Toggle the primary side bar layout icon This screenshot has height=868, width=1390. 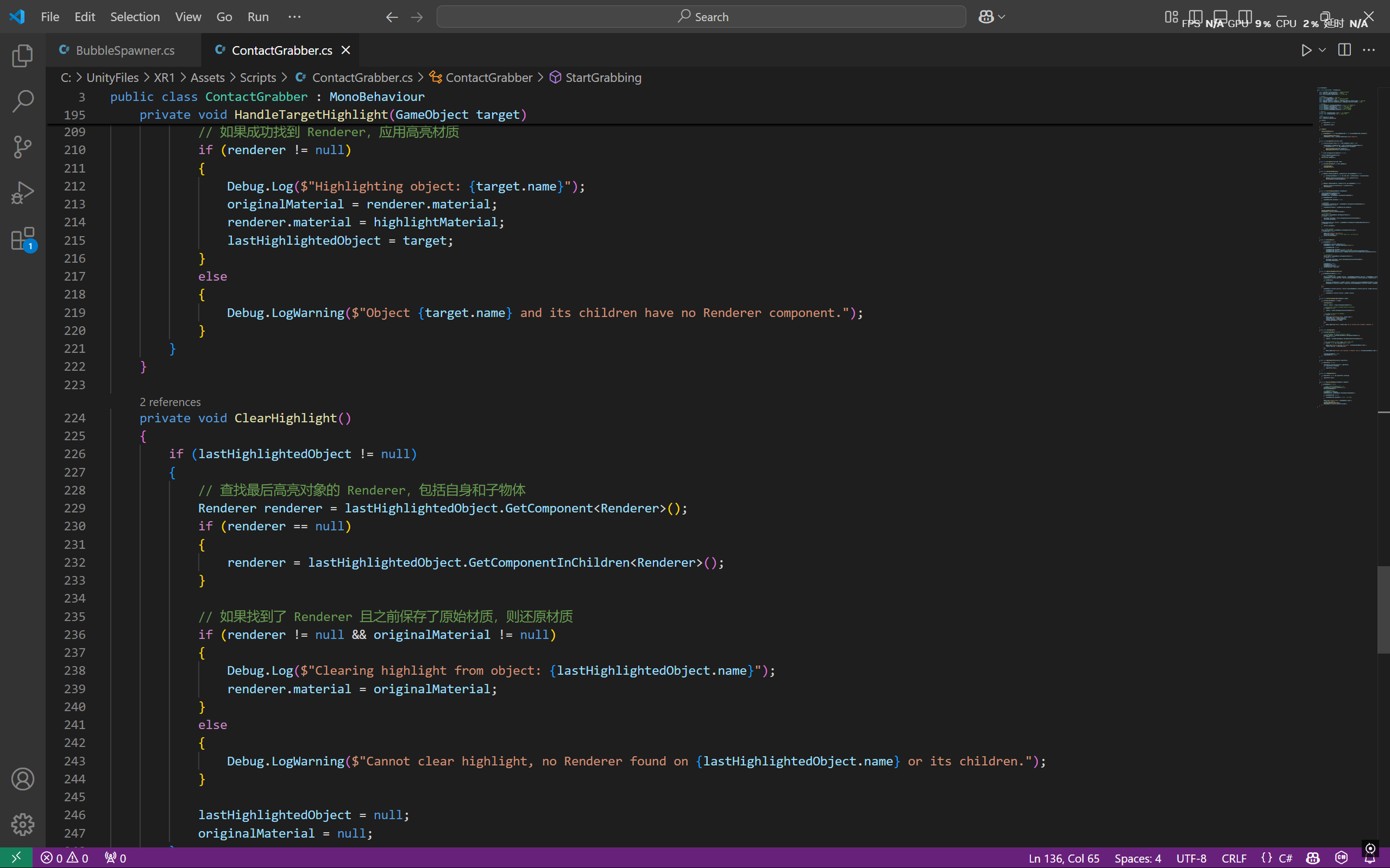click(1195, 16)
